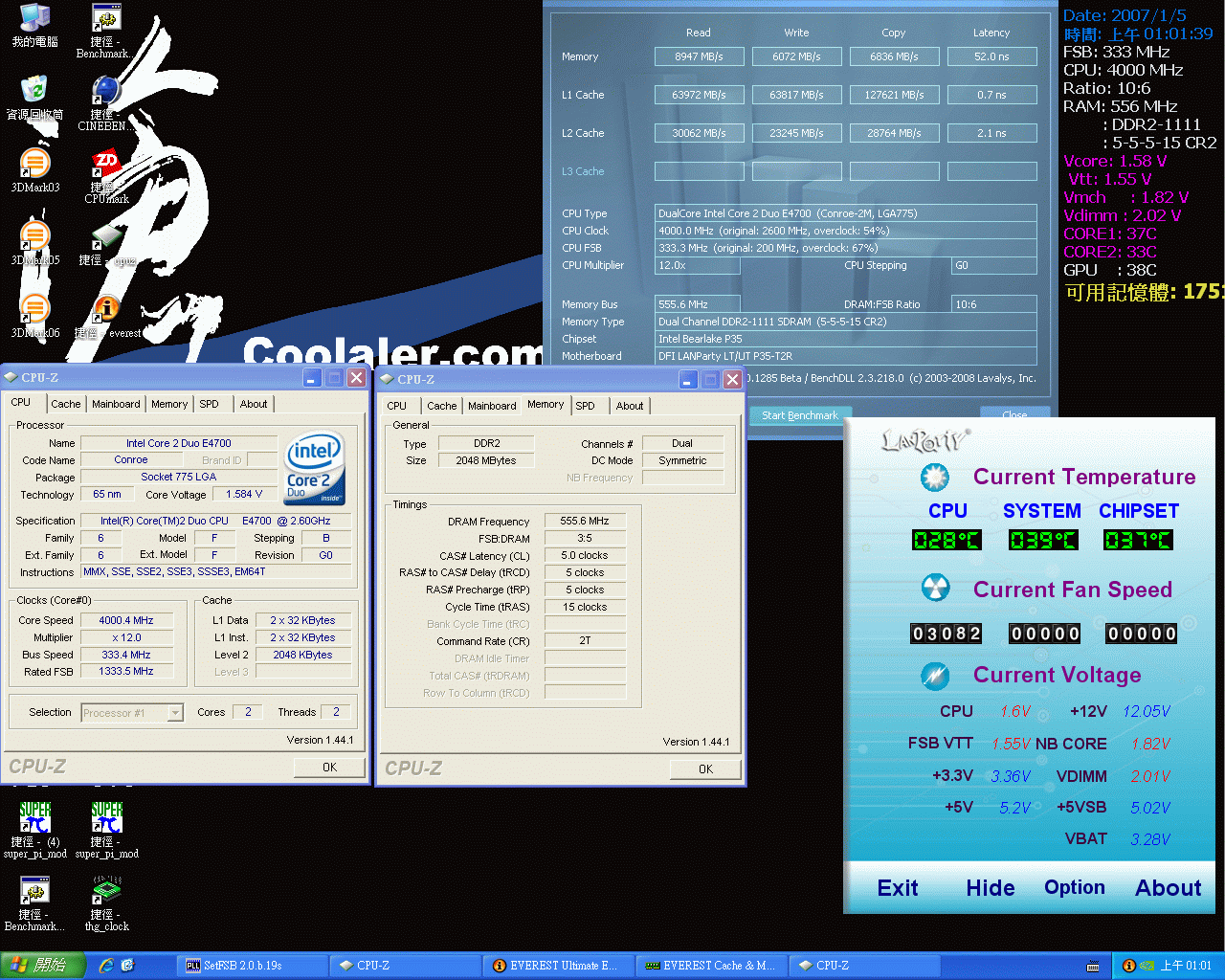This screenshot has width=1225, height=980.
Task: Switch to last CPU-Z taskbar button
Action: 864,966
